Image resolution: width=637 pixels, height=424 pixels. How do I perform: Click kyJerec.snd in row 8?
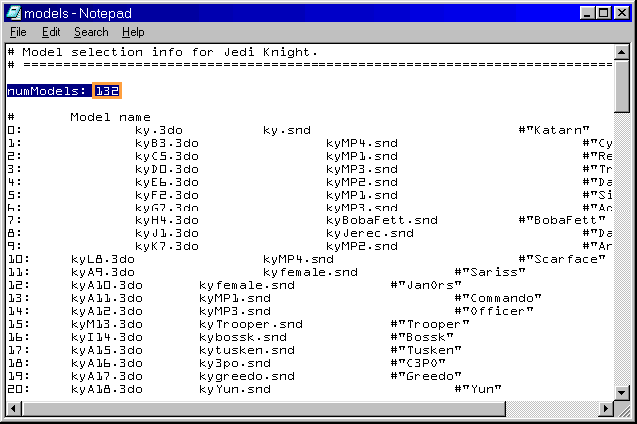(x=370, y=233)
